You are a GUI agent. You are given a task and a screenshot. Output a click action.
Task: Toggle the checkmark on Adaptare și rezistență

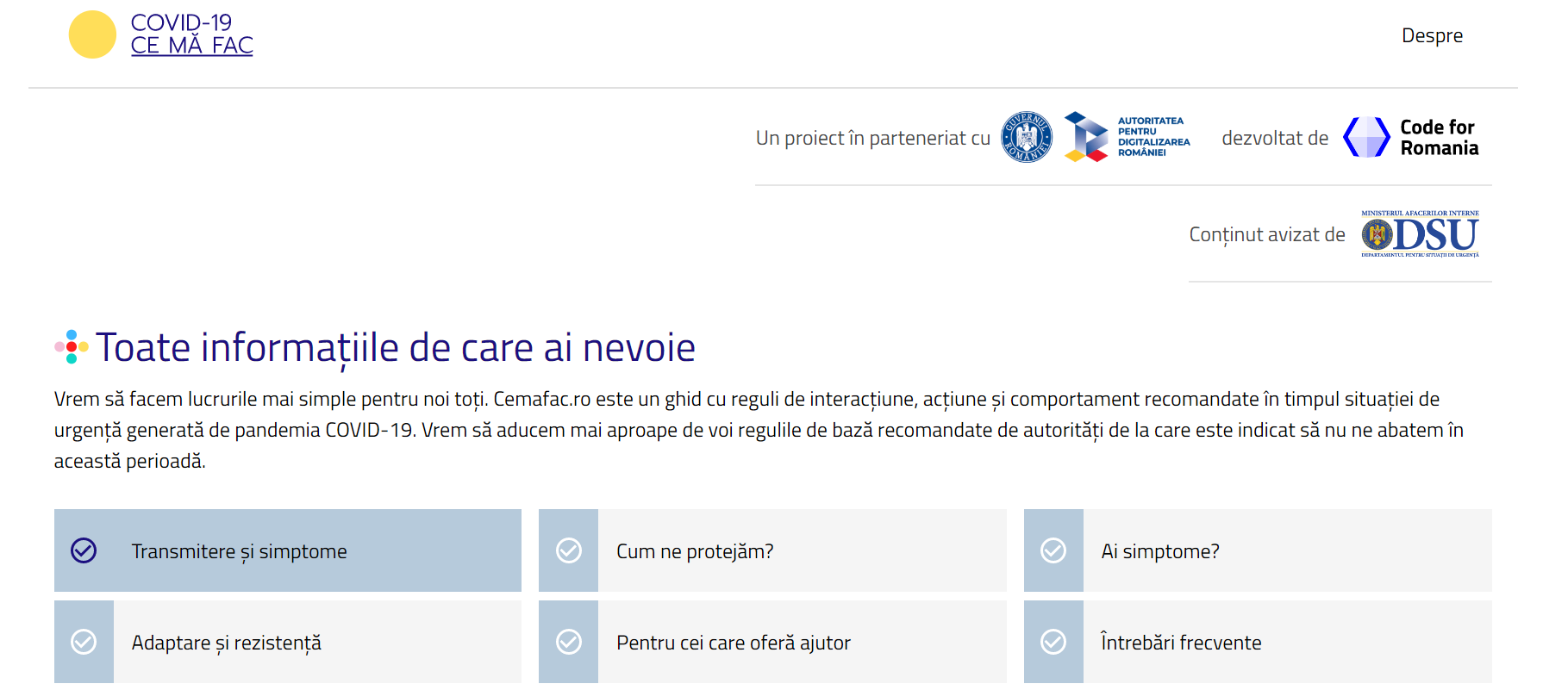[x=83, y=642]
